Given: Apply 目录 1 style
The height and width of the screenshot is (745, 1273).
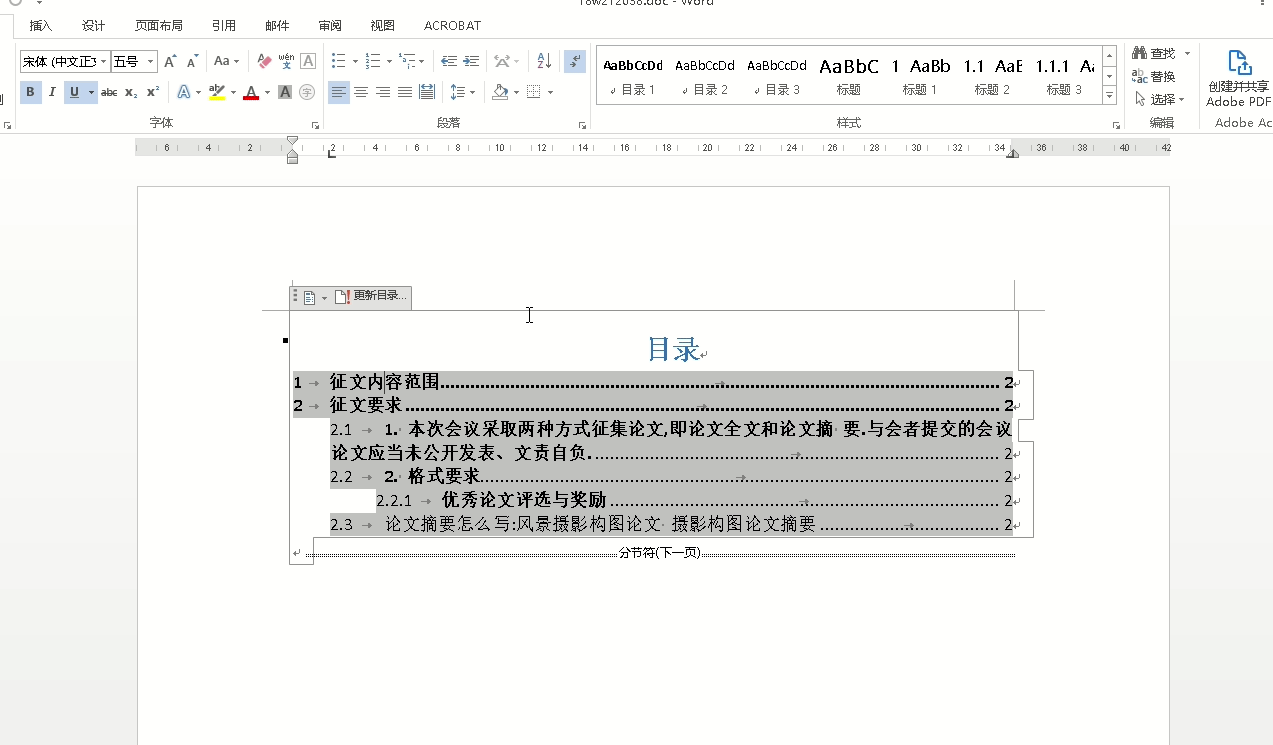Looking at the screenshot, I should 633,77.
